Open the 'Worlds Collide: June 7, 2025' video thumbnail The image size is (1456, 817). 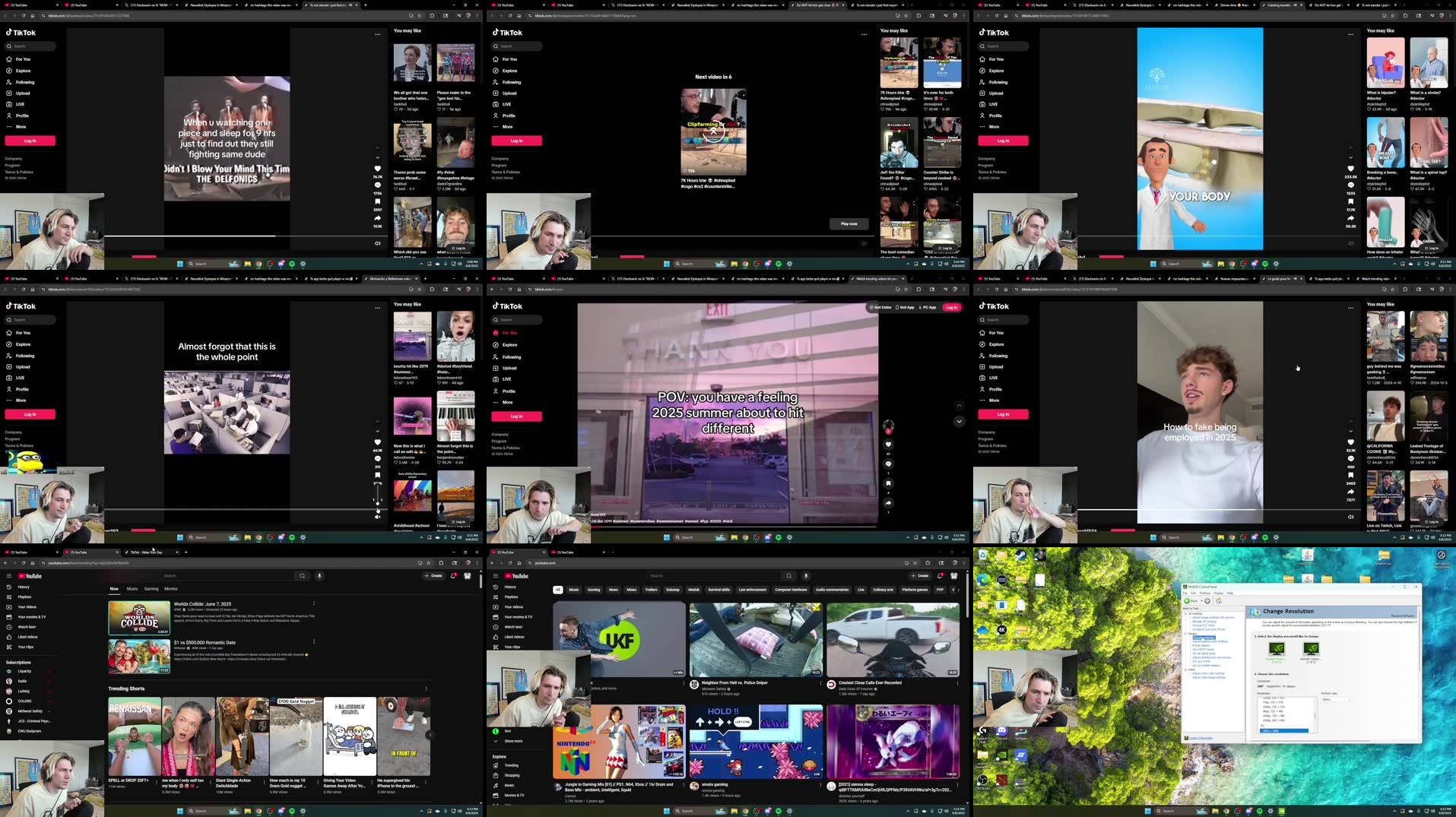coord(139,618)
